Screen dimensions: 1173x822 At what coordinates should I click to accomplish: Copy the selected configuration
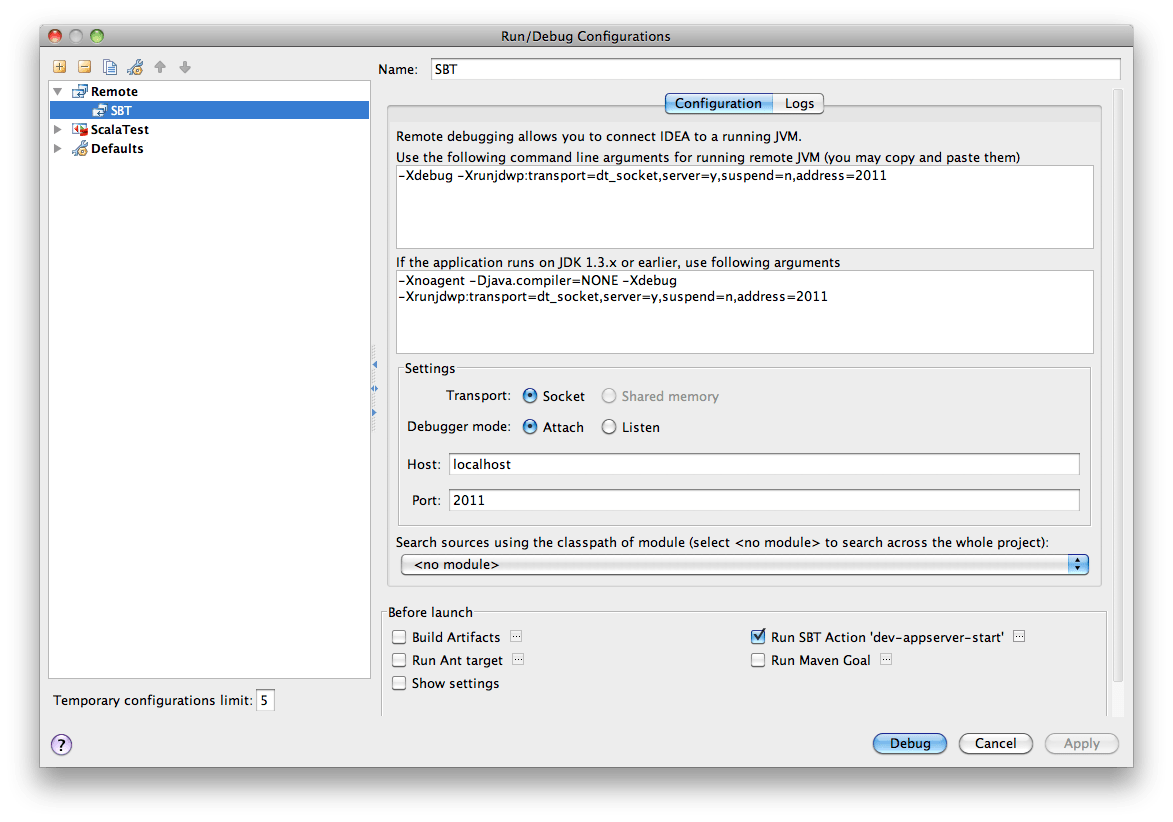[110, 67]
